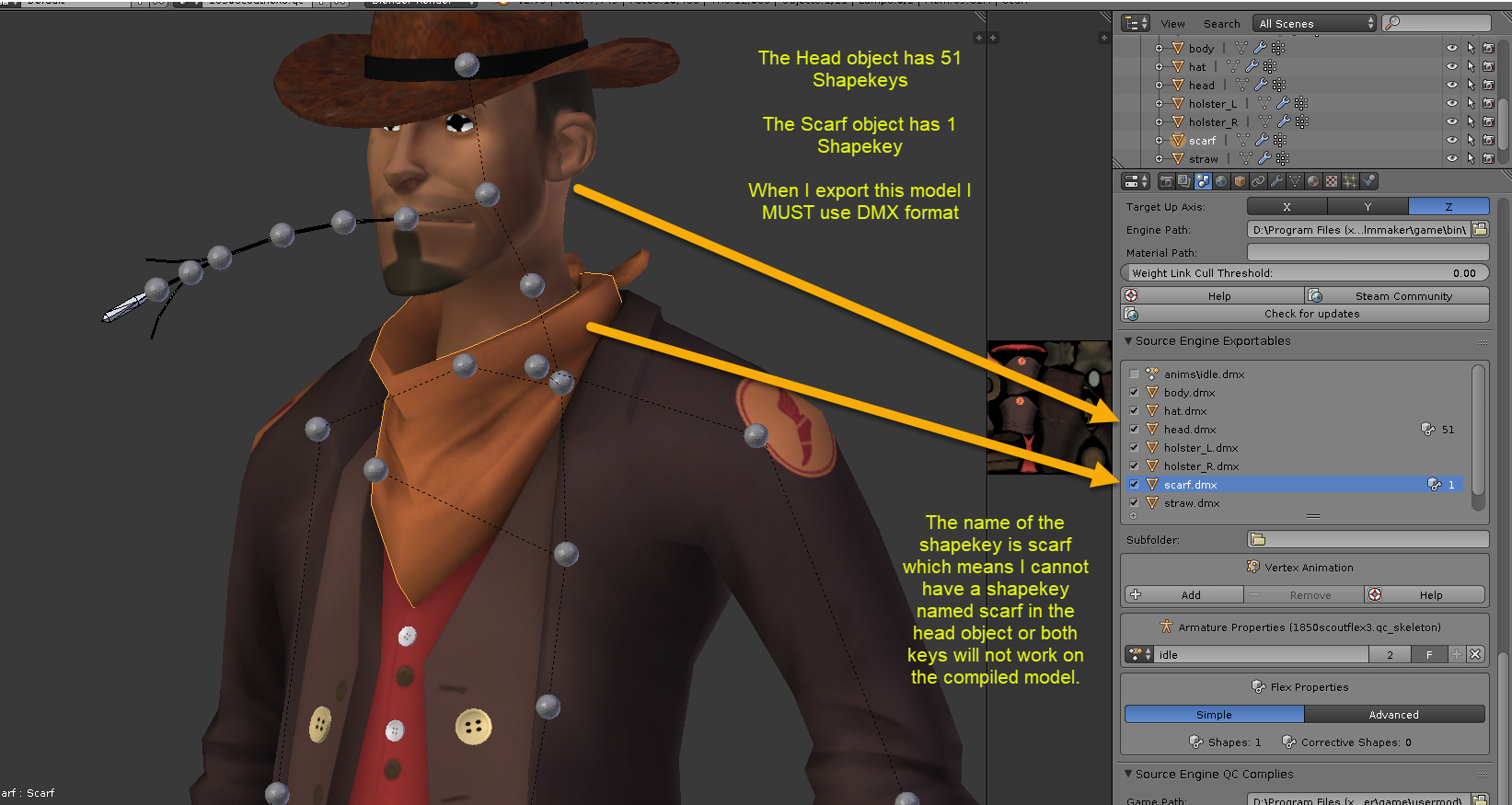Expand the scarf object tree node
The image size is (1512, 805).
(x=1160, y=141)
